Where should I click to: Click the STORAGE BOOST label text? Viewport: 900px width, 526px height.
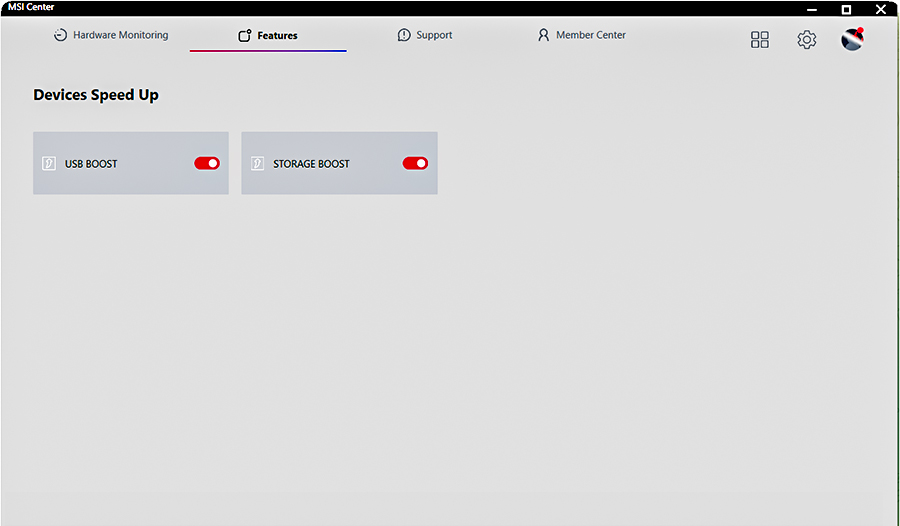tap(311, 164)
